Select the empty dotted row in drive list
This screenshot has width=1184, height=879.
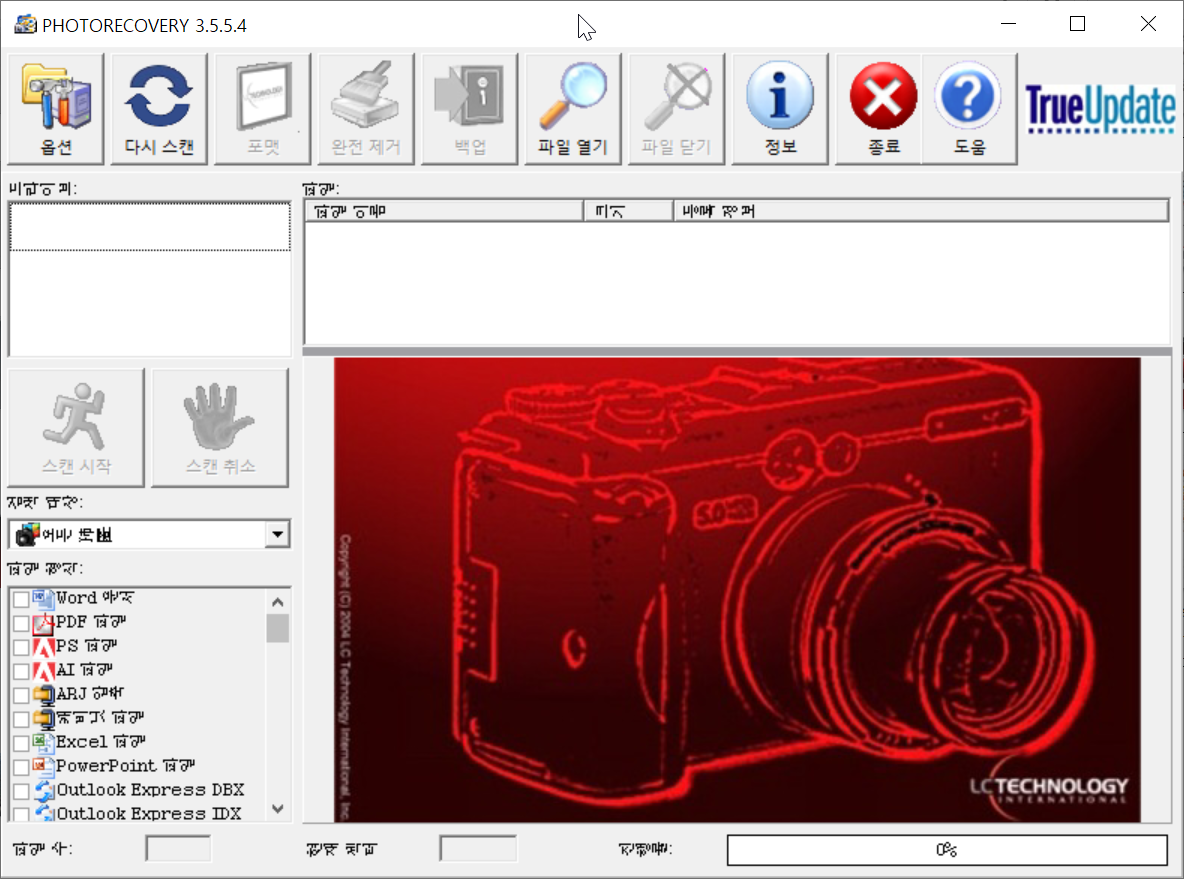pyautogui.click(x=150, y=227)
